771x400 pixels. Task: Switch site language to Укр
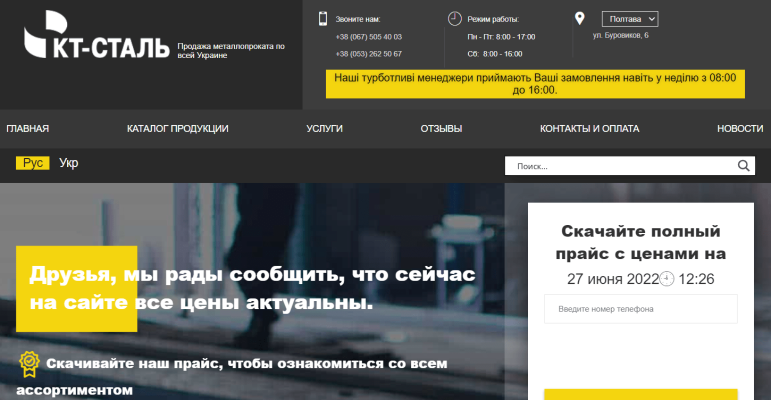tap(69, 163)
